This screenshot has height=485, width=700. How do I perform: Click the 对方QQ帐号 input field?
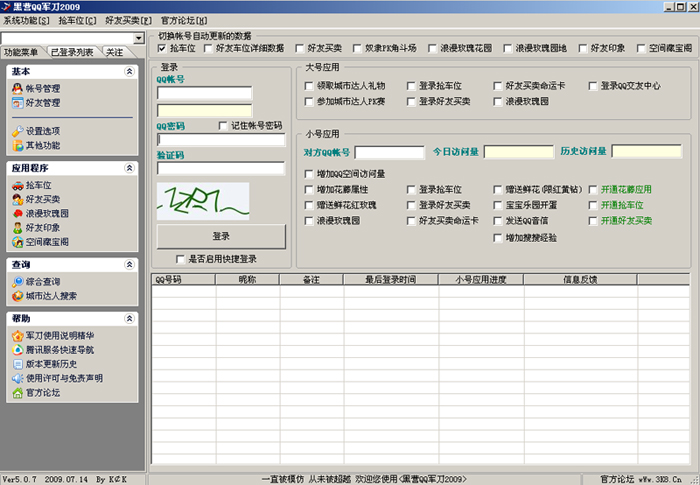tap(389, 152)
